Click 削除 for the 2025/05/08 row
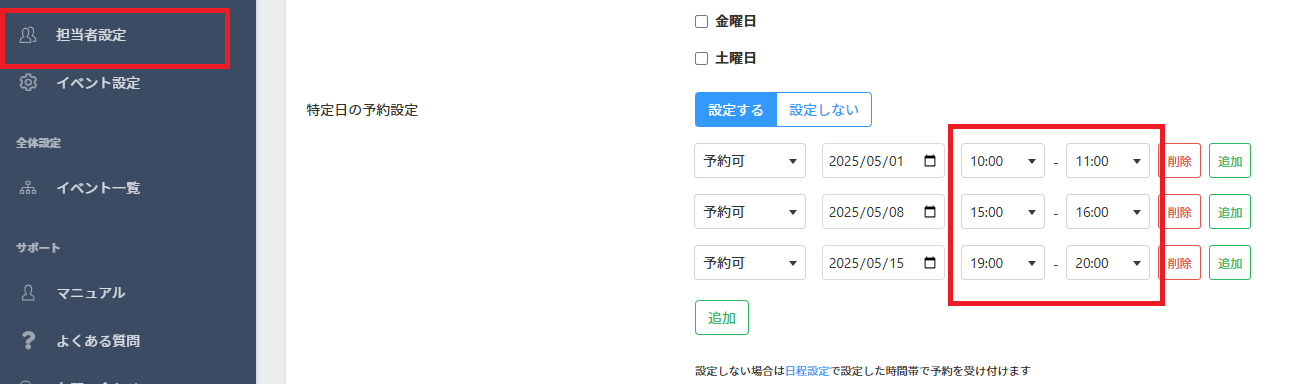The height and width of the screenshot is (384, 1292). [1179, 212]
